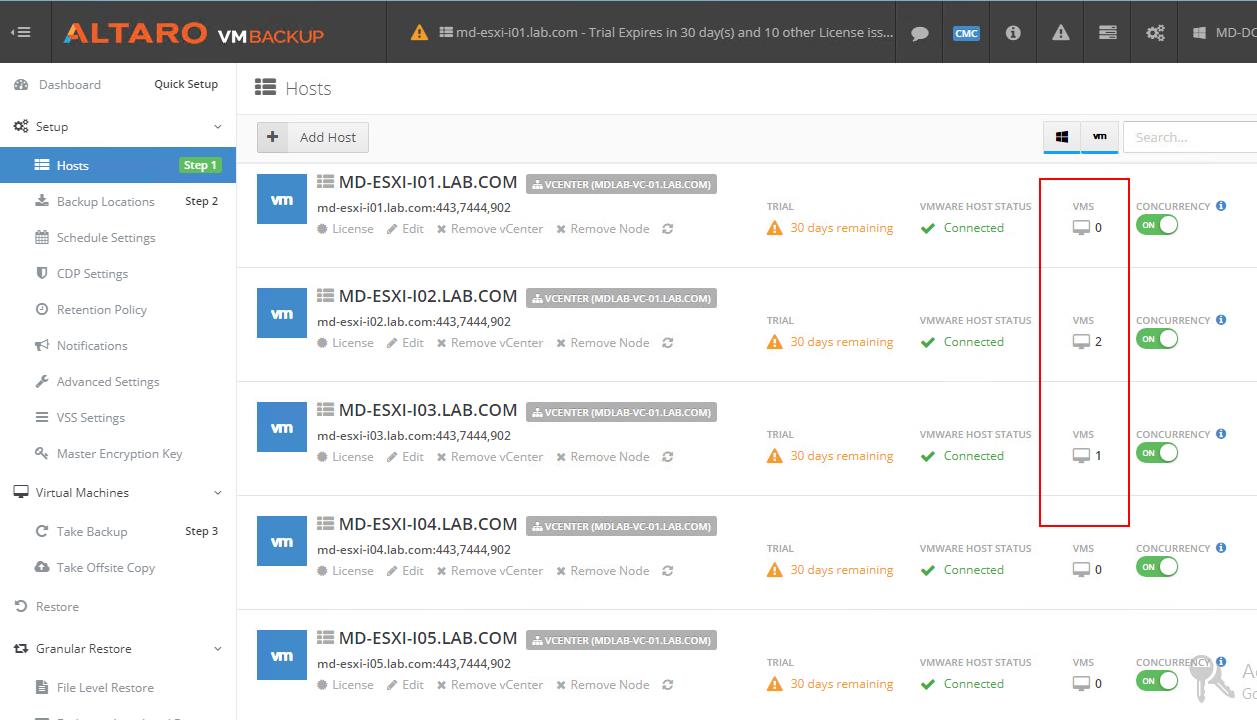Image resolution: width=1257 pixels, height=720 pixels.
Task: Collapse the Setup section chevron
Action: pyautogui.click(x=218, y=127)
